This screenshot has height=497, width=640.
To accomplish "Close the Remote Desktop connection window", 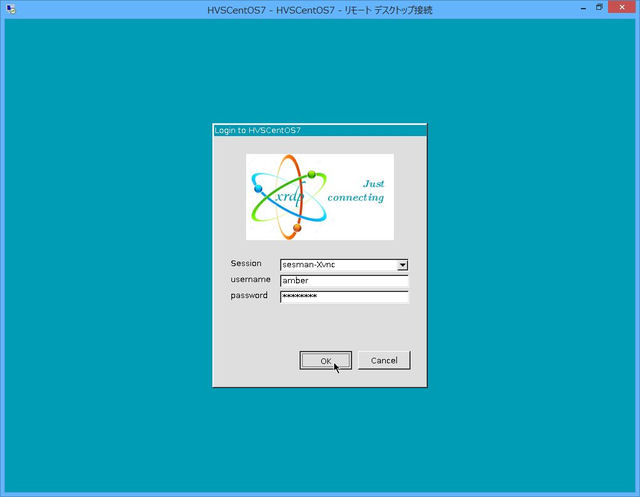I will (x=624, y=8).
